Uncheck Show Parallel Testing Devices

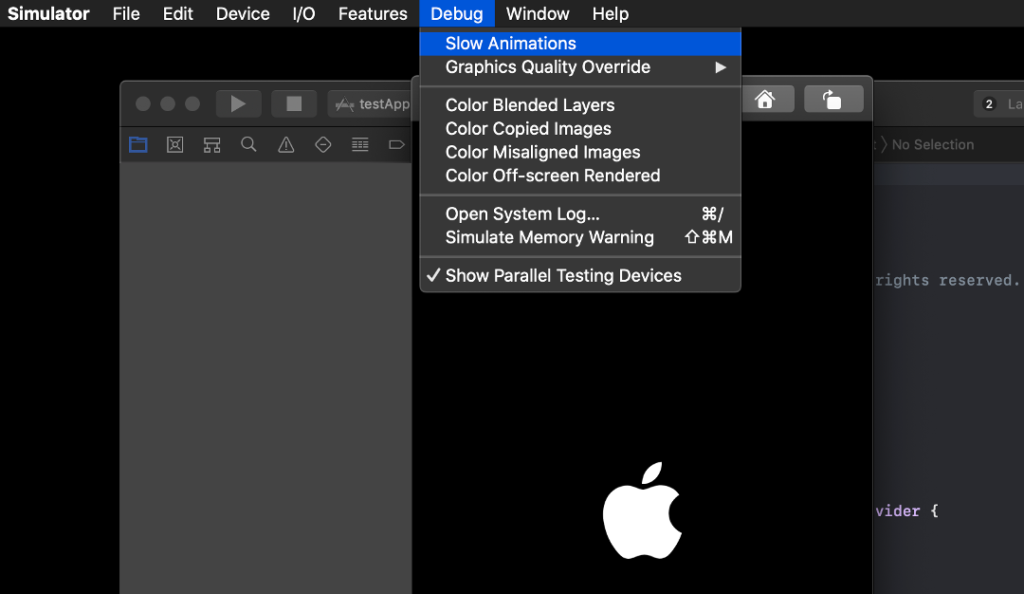tap(580, 275)
